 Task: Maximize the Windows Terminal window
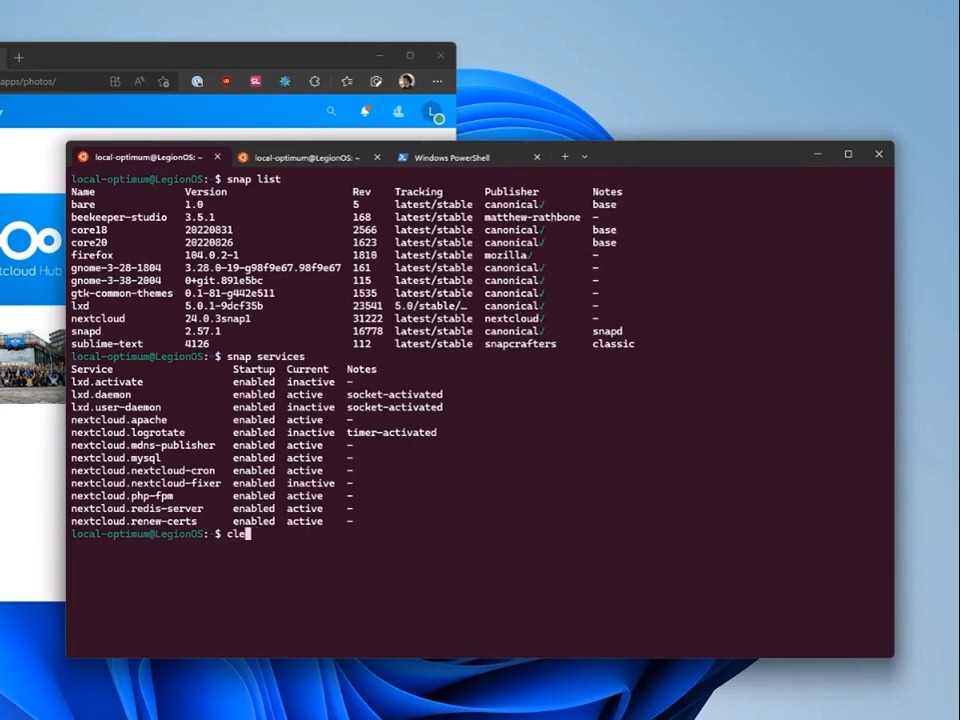click(848, 154)
